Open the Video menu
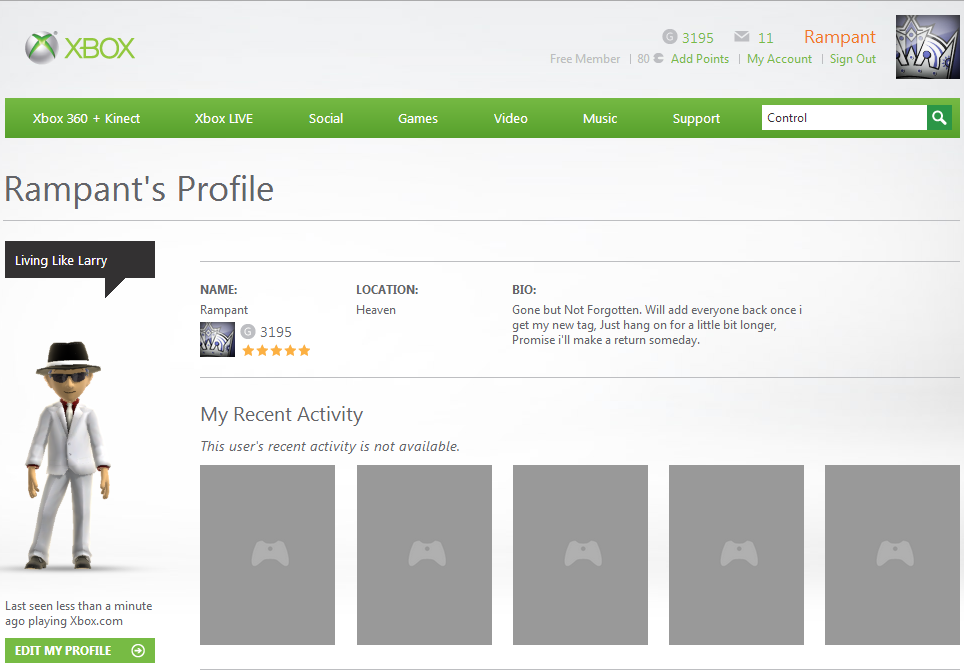964x672 pixels. click(x=510, y=118)
